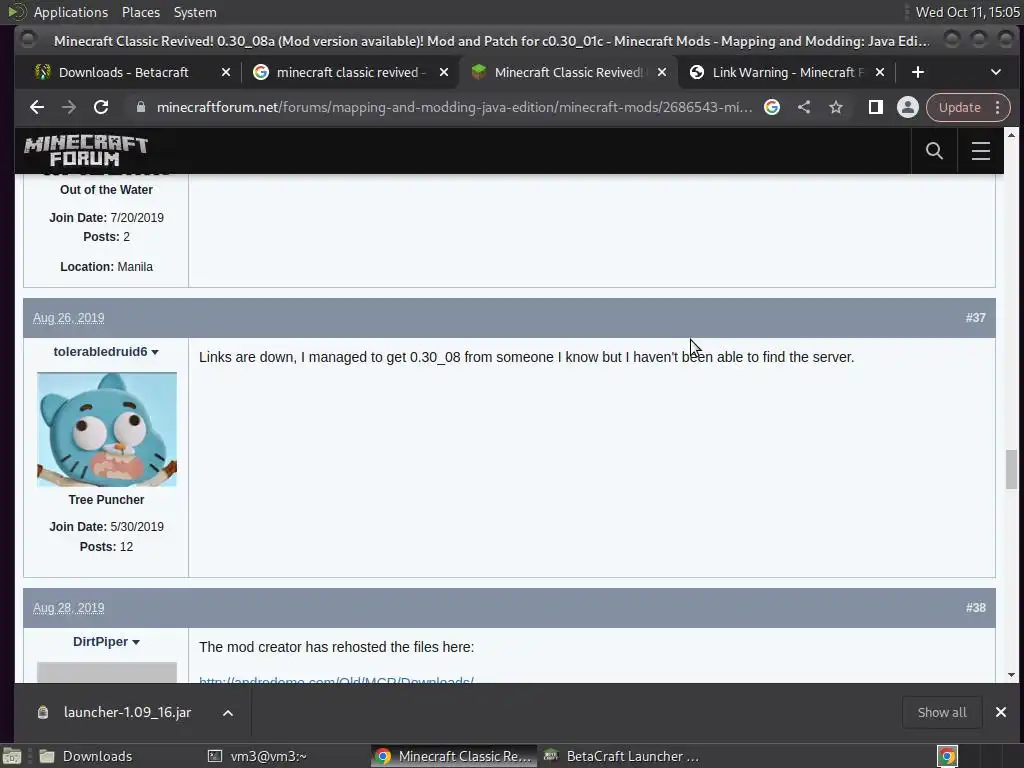Click the Update button in Chrome
Viewport: 1024px width, 768px height.
click(959, 107)
